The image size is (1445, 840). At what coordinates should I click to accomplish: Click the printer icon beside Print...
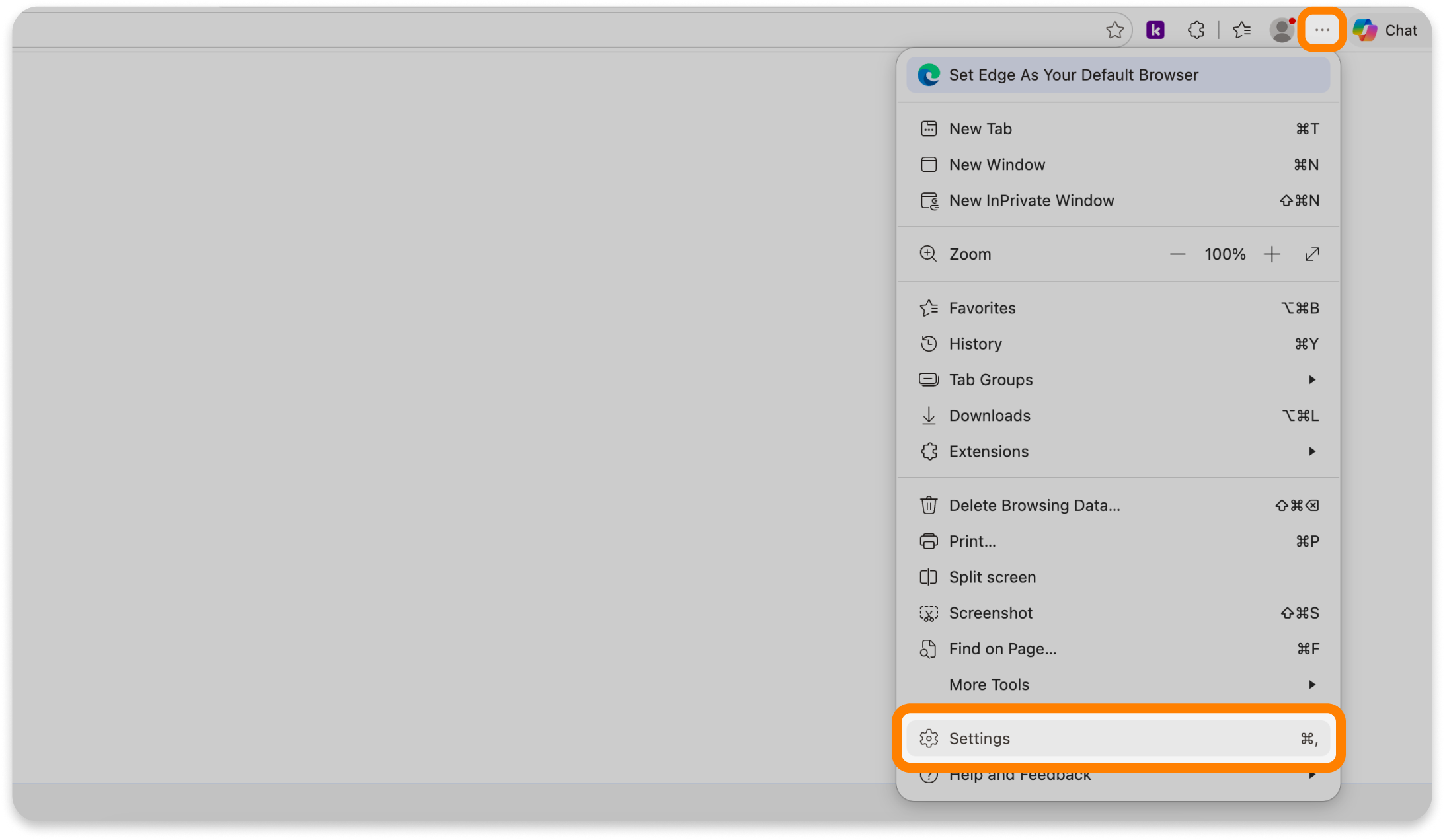[929, 541]
